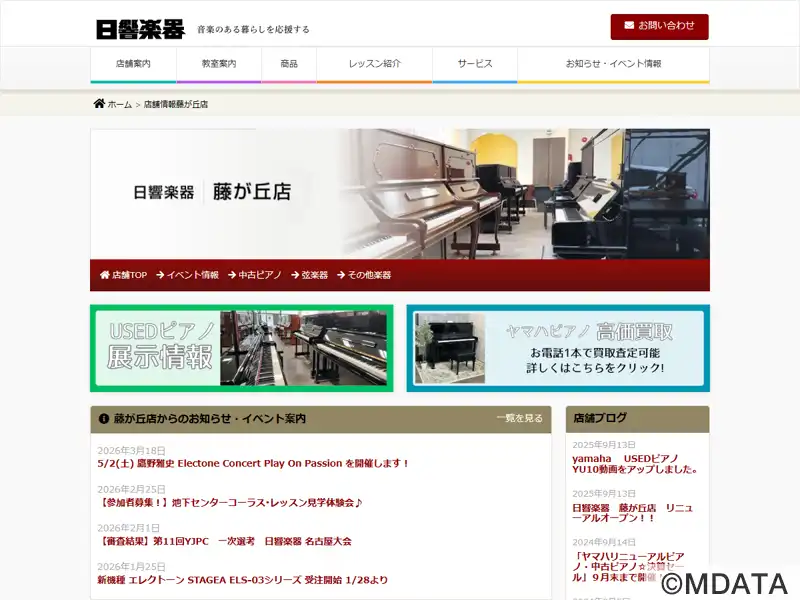Click the home icon in breadcrumb
This screenshot has width=800, height=600.
pyautogui.click(x=99, y=104)
